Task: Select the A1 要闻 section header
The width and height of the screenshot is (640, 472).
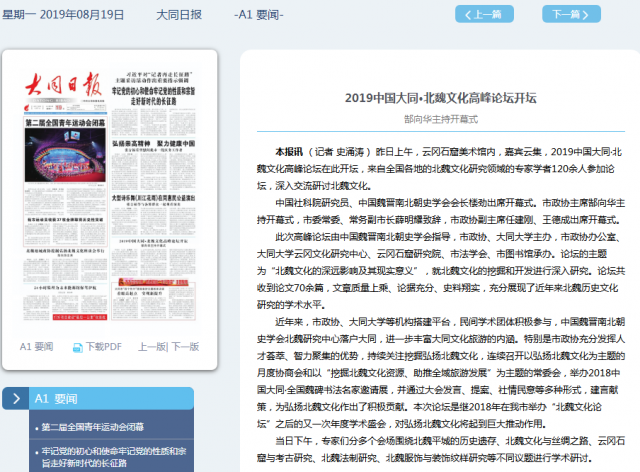Action: point(111,399)
